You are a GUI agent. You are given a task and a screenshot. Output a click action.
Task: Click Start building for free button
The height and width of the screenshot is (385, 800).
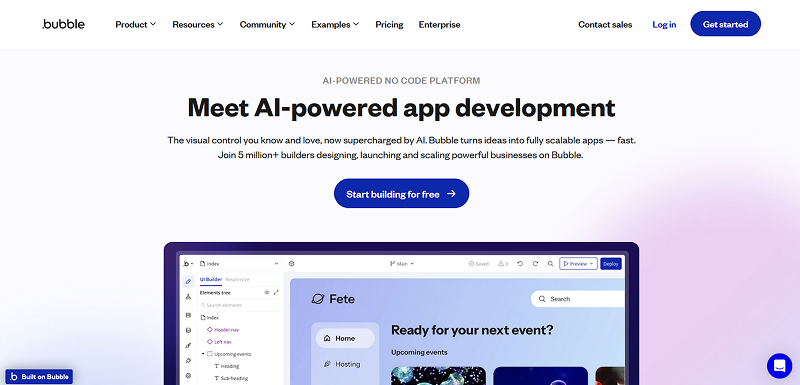click(x=402, y=193)
